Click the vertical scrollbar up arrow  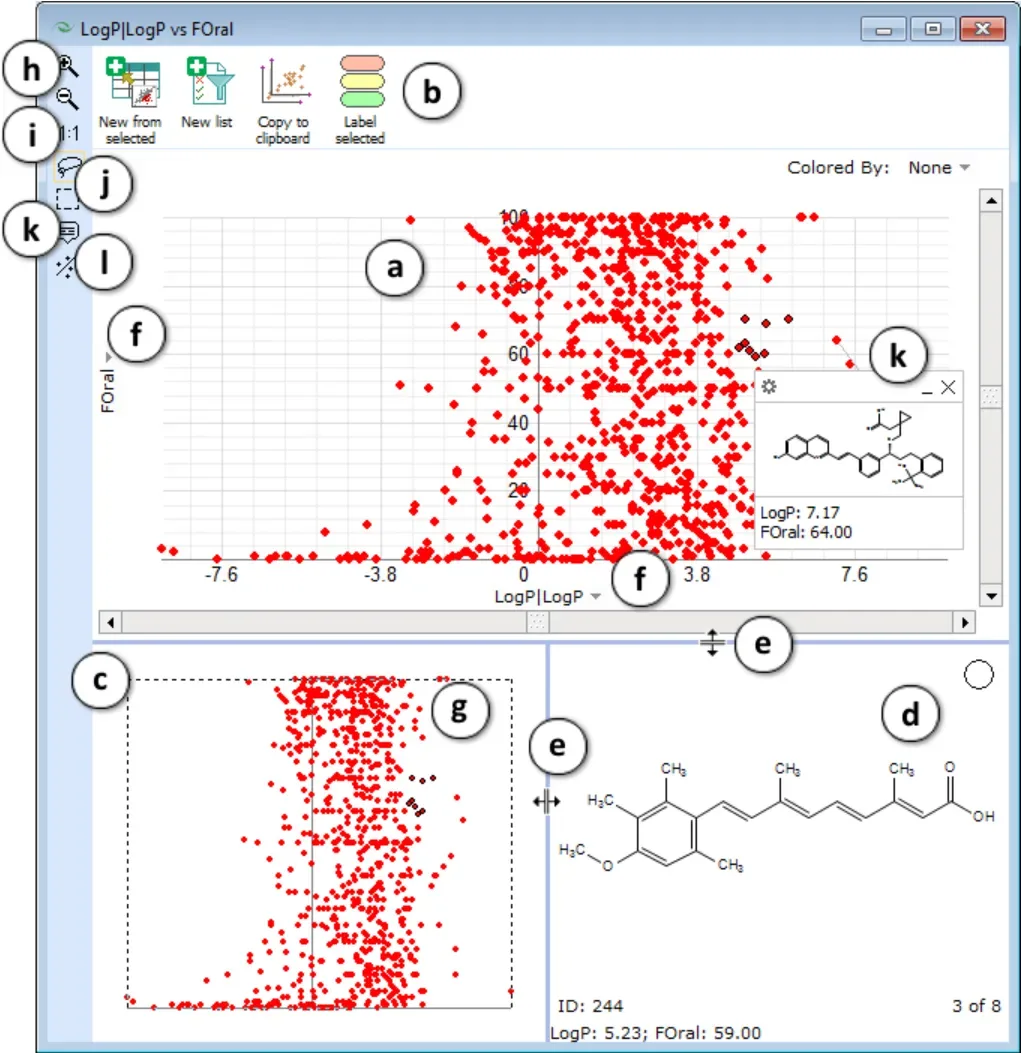[991, 200]
